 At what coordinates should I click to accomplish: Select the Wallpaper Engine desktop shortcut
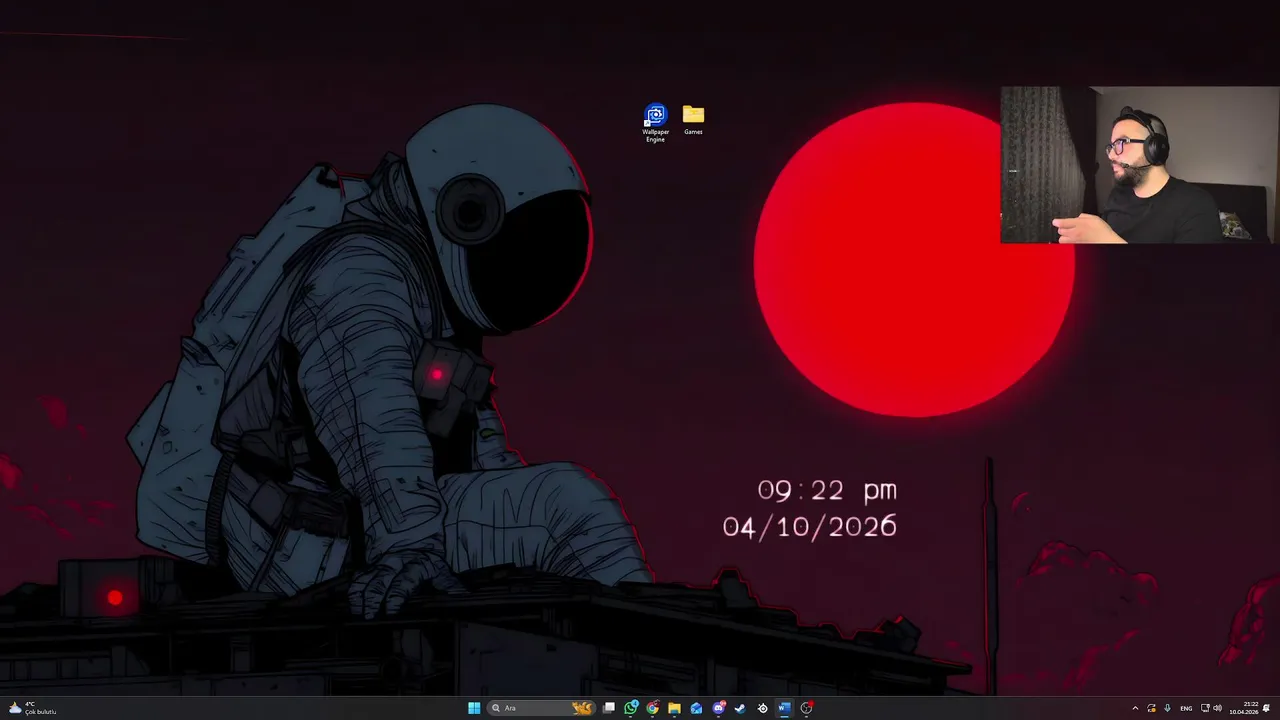point(655,123)
